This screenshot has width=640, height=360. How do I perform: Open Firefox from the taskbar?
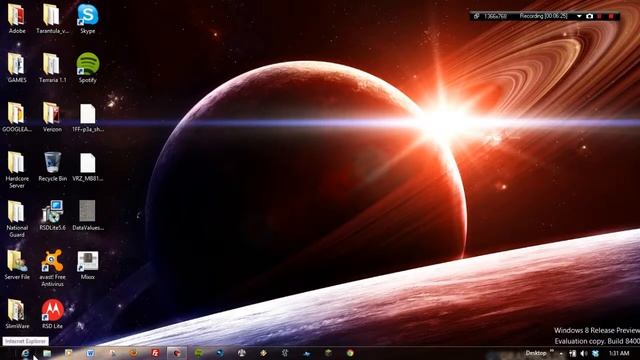(133, 353)
